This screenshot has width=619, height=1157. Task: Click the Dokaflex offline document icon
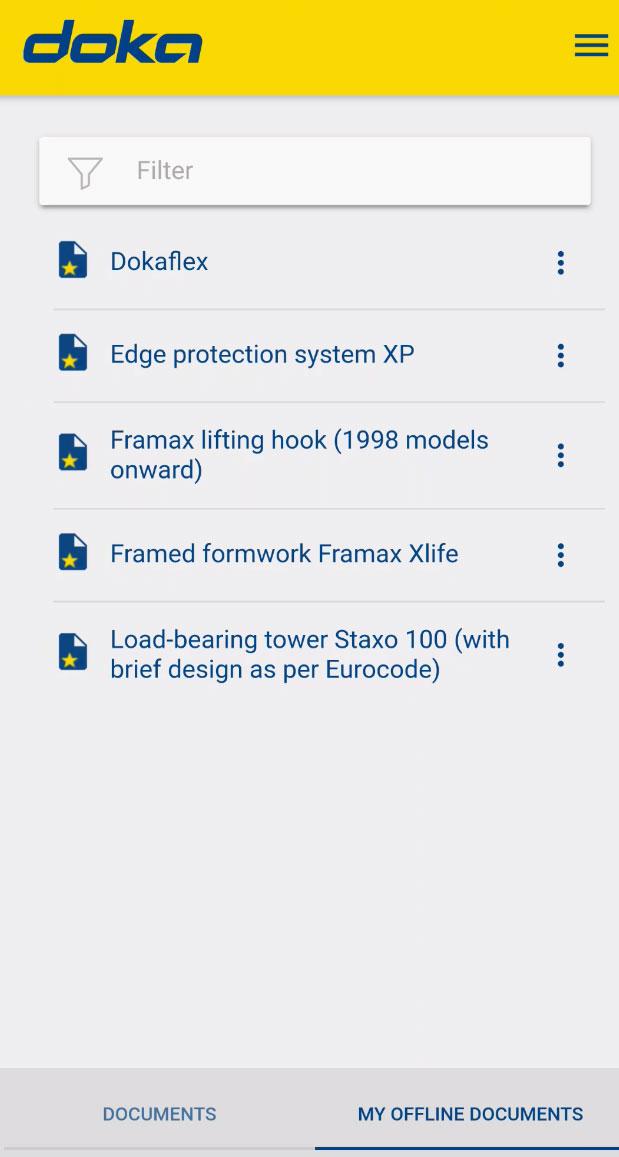click(73, 261)
